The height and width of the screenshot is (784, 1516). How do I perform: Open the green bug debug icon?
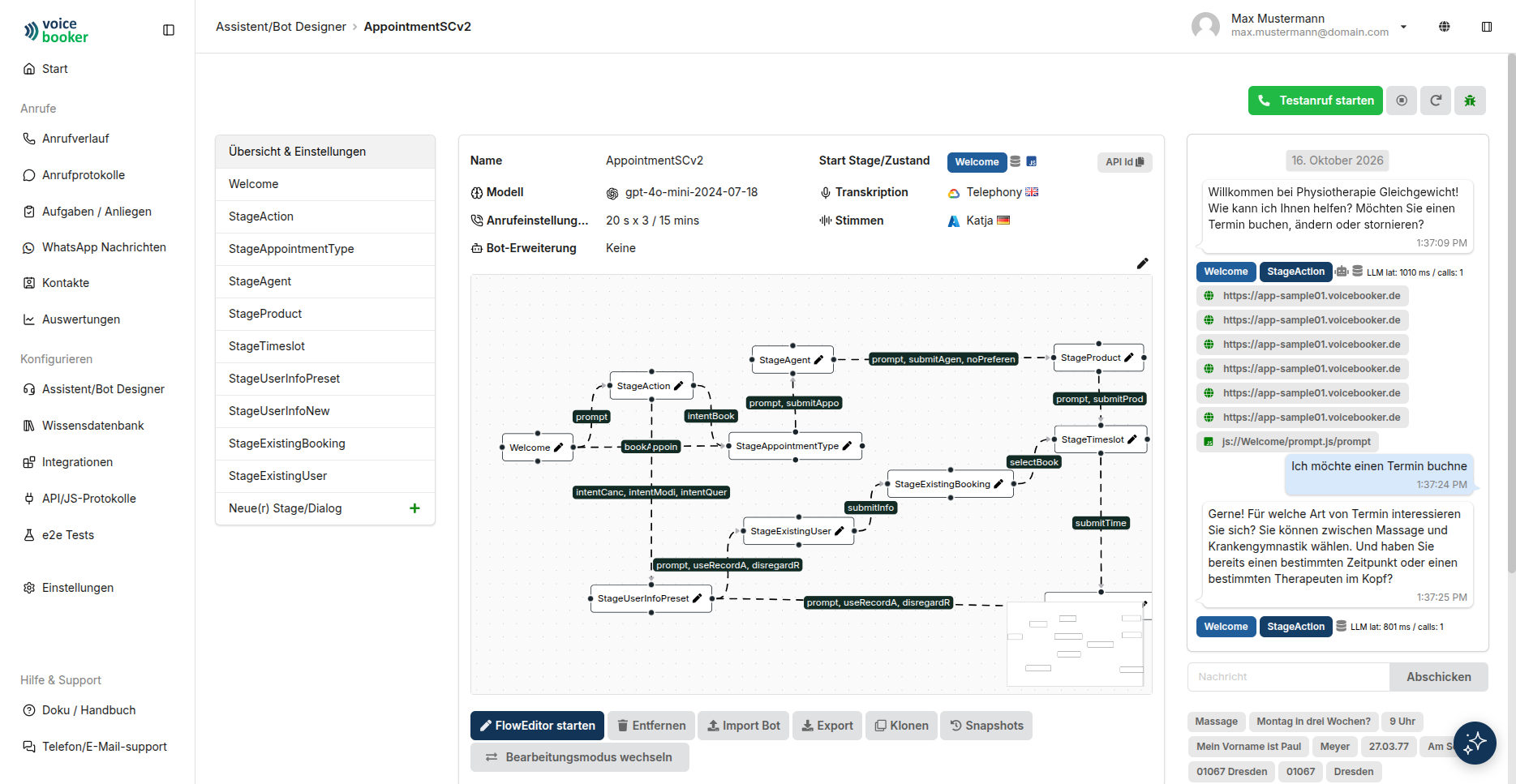pyautogui.click(x=1470, y=101)
